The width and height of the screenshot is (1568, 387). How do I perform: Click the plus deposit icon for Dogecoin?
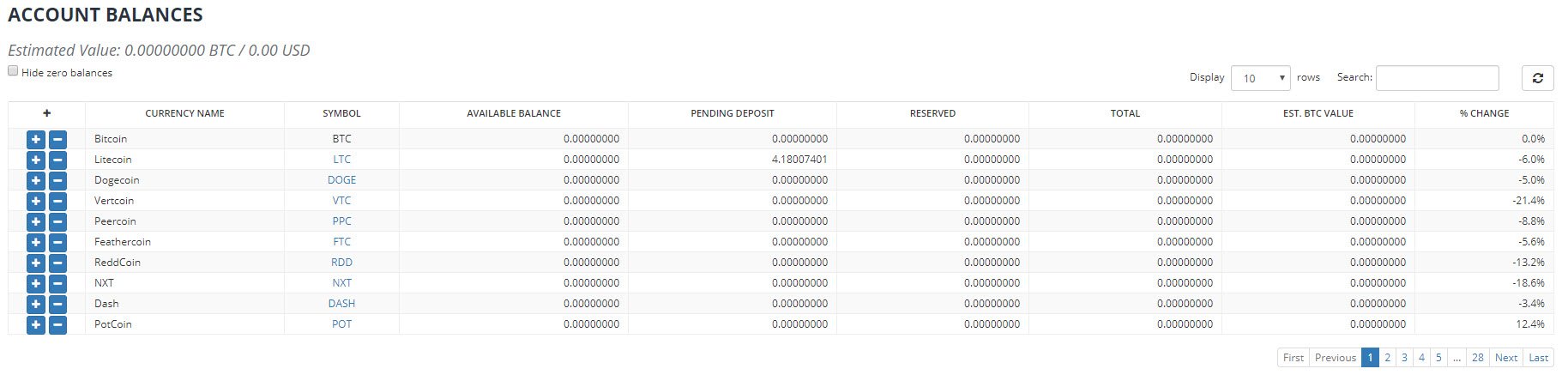(x=36, y=180)
